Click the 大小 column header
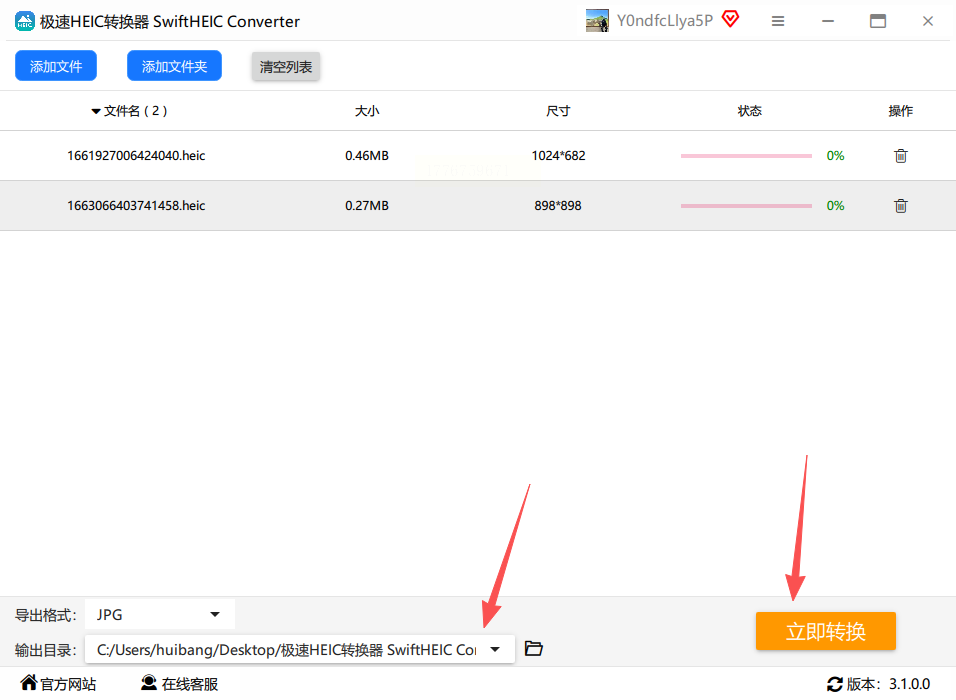This screenshot has height=700, width=956. pos(367,111)
